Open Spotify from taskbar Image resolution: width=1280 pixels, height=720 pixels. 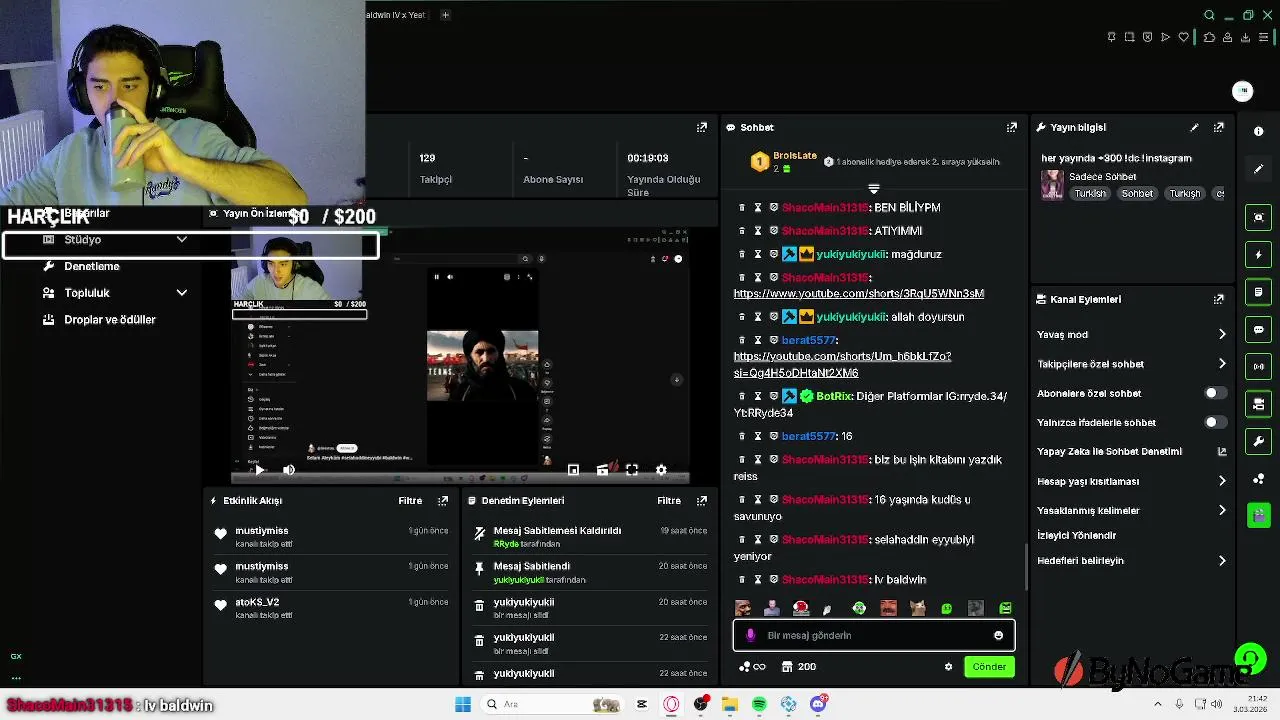tap(759, 704)
